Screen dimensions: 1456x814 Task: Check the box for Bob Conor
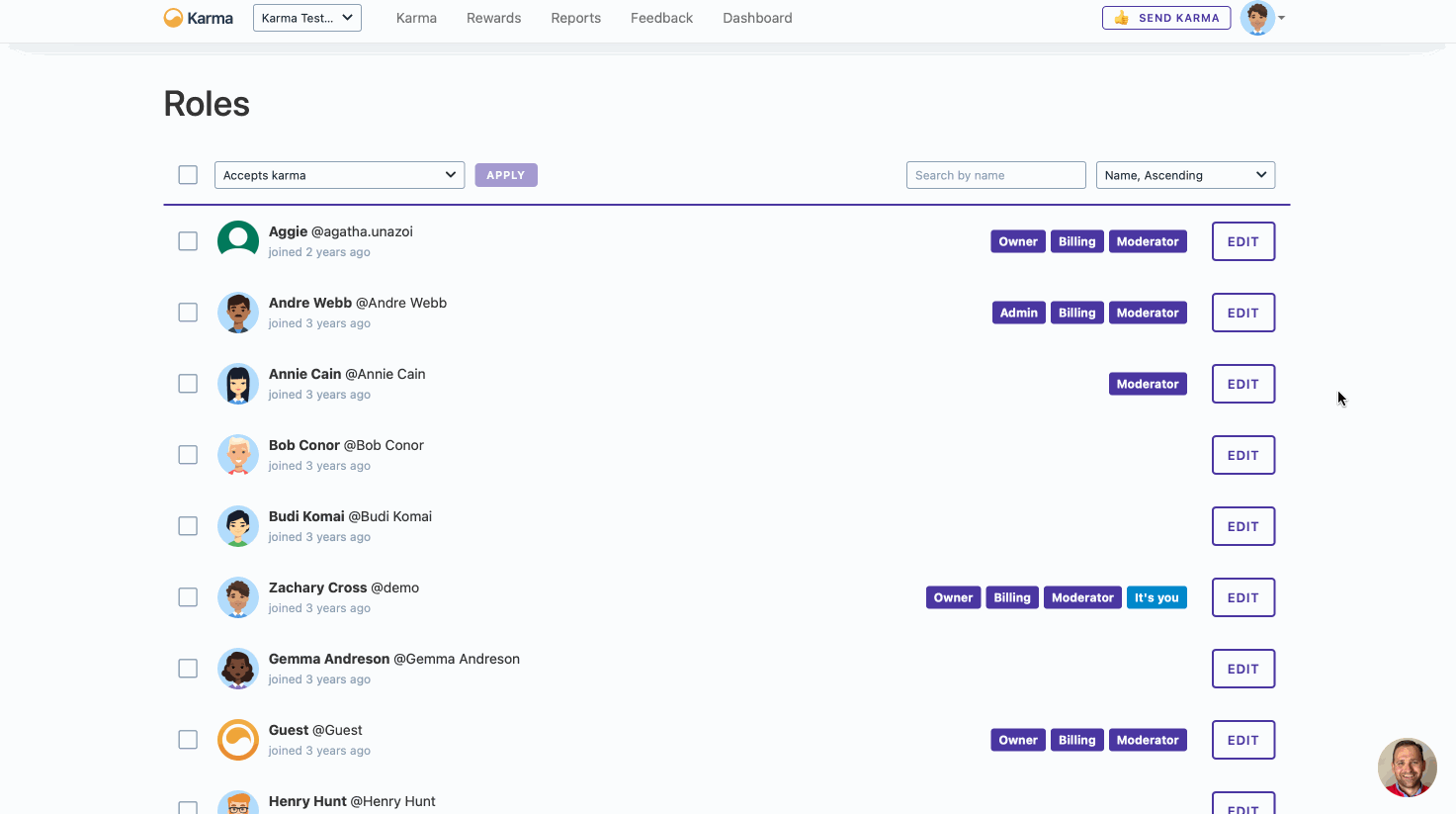coord(188,455)
